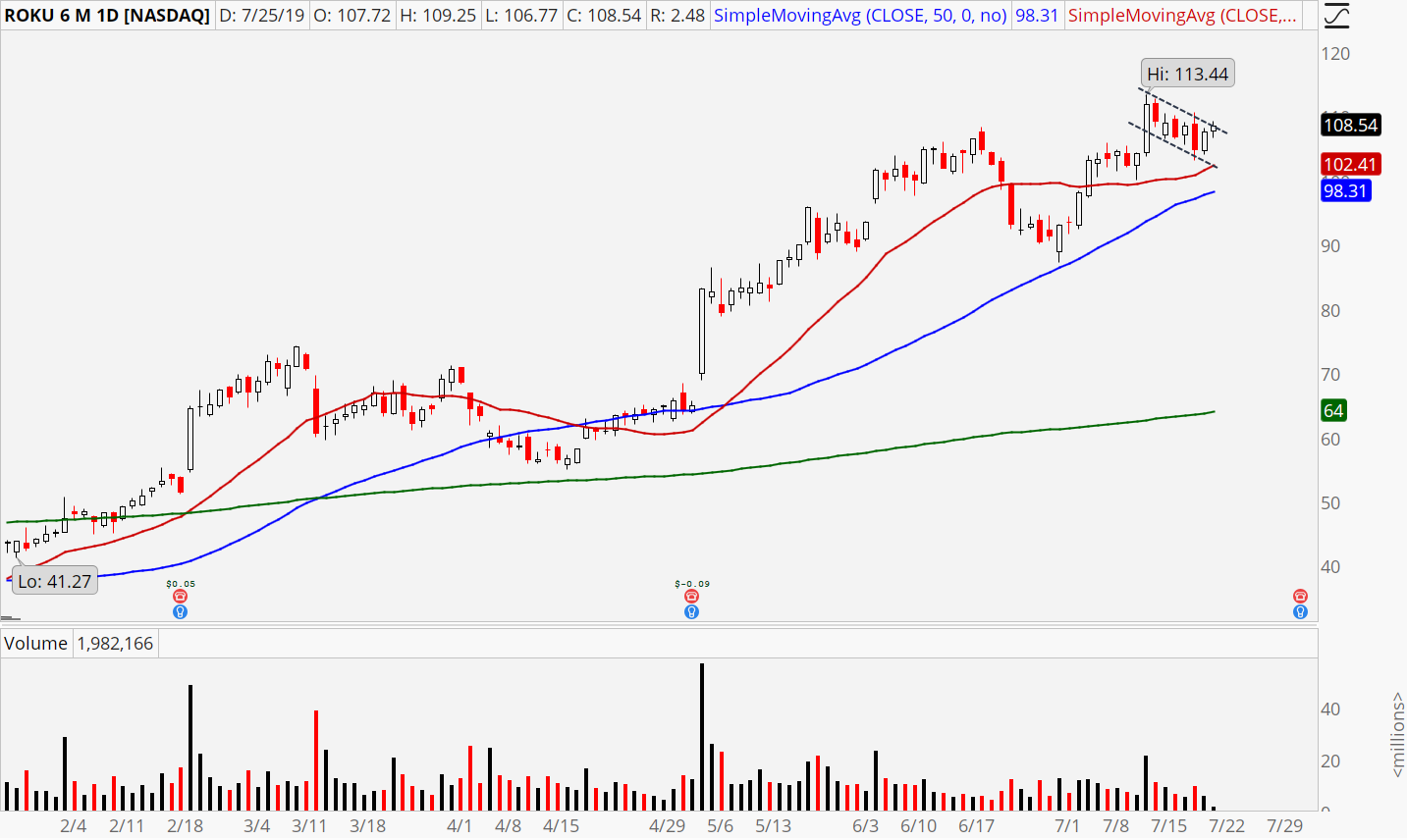Open the red truncated SimpleMovingAvg (CLOSE,... study label
This screenshot has width=1407, height=840.
tap(1182, 16)
